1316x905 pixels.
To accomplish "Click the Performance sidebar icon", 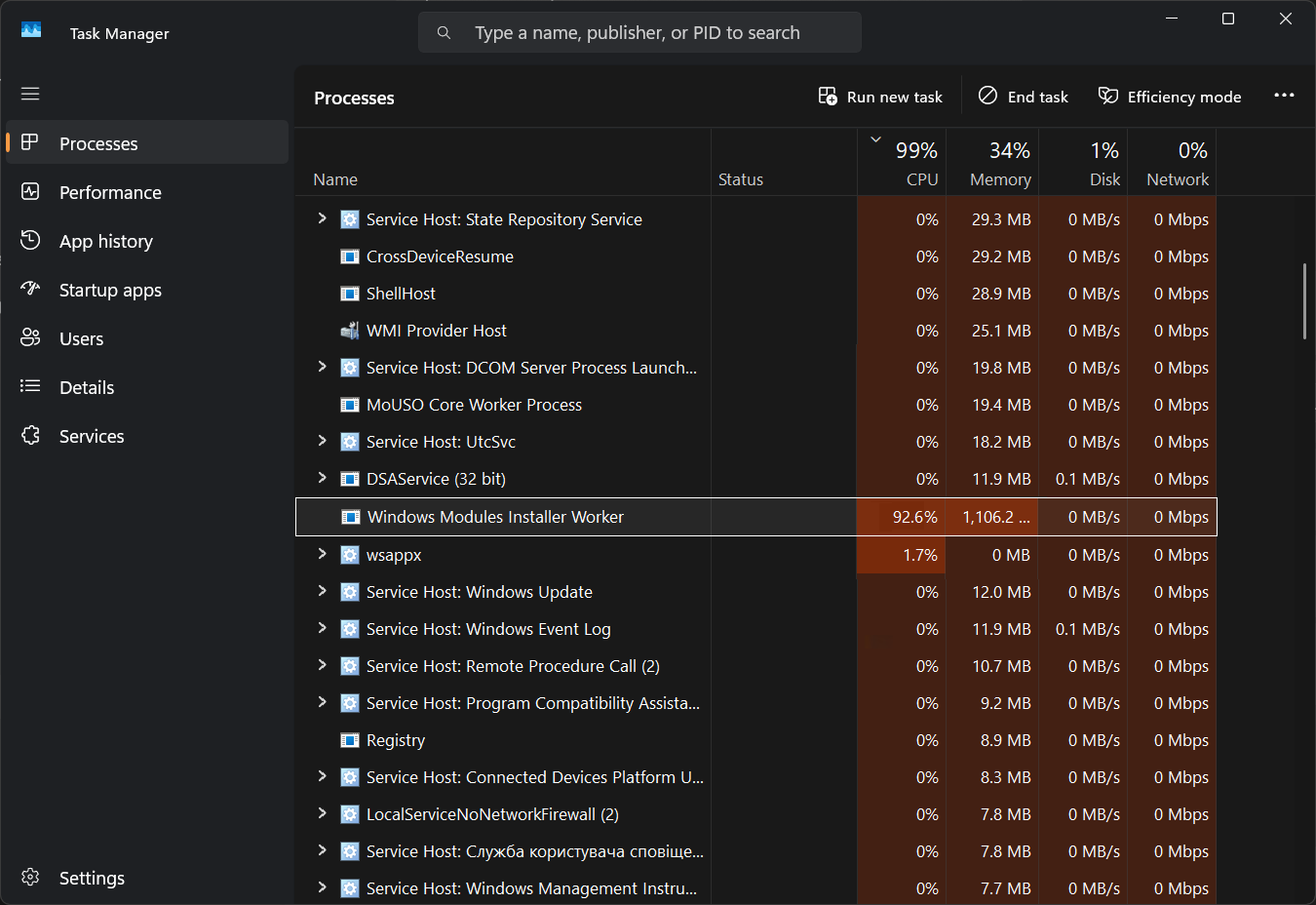I will 30,192.
